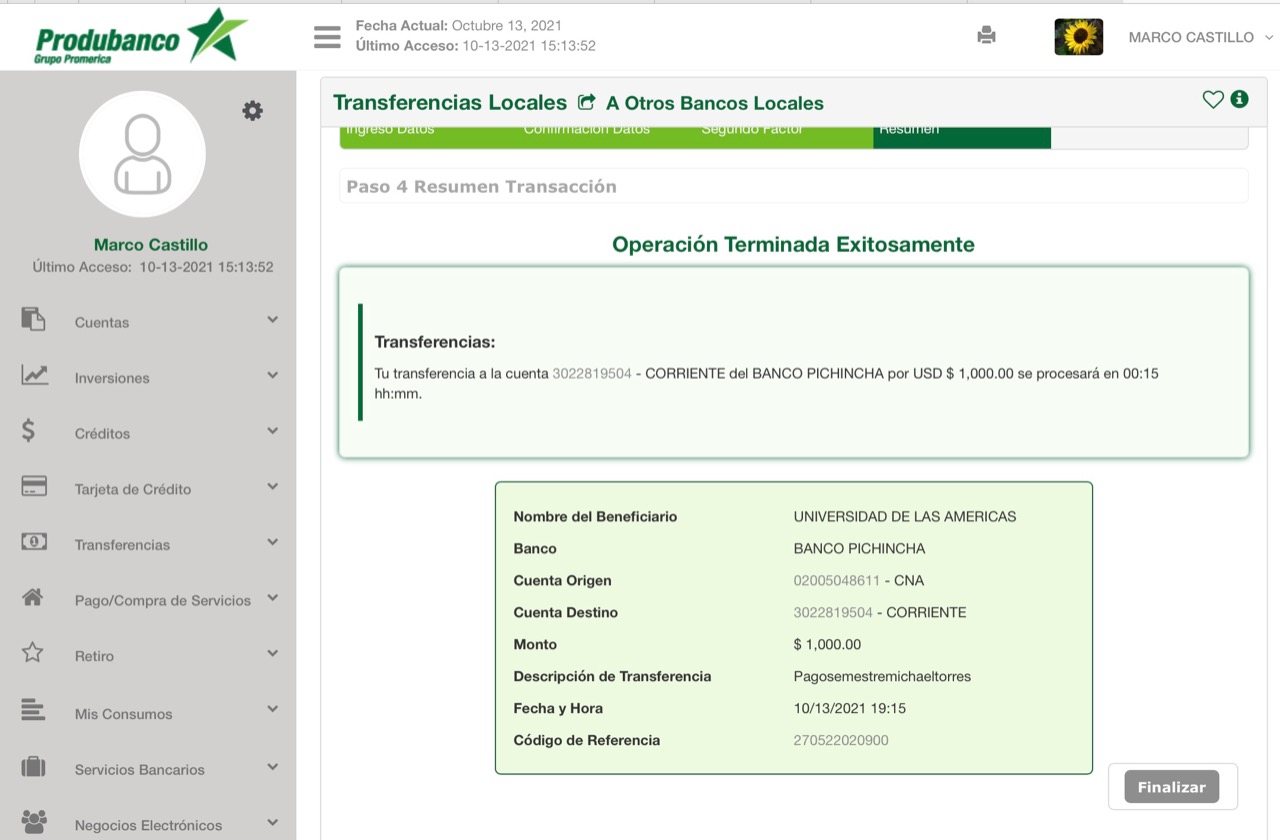The height and width of the screenshot is (840, 1280).
Task: Click the Produbanco logo
Action: 141,37
